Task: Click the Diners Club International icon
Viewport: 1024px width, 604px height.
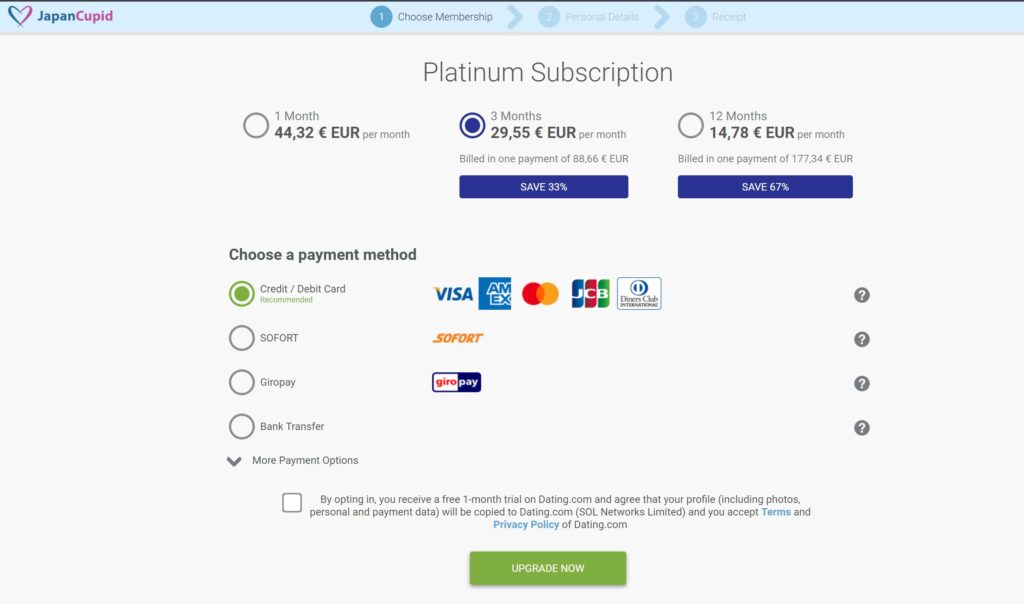Action: tap(639, 294)
